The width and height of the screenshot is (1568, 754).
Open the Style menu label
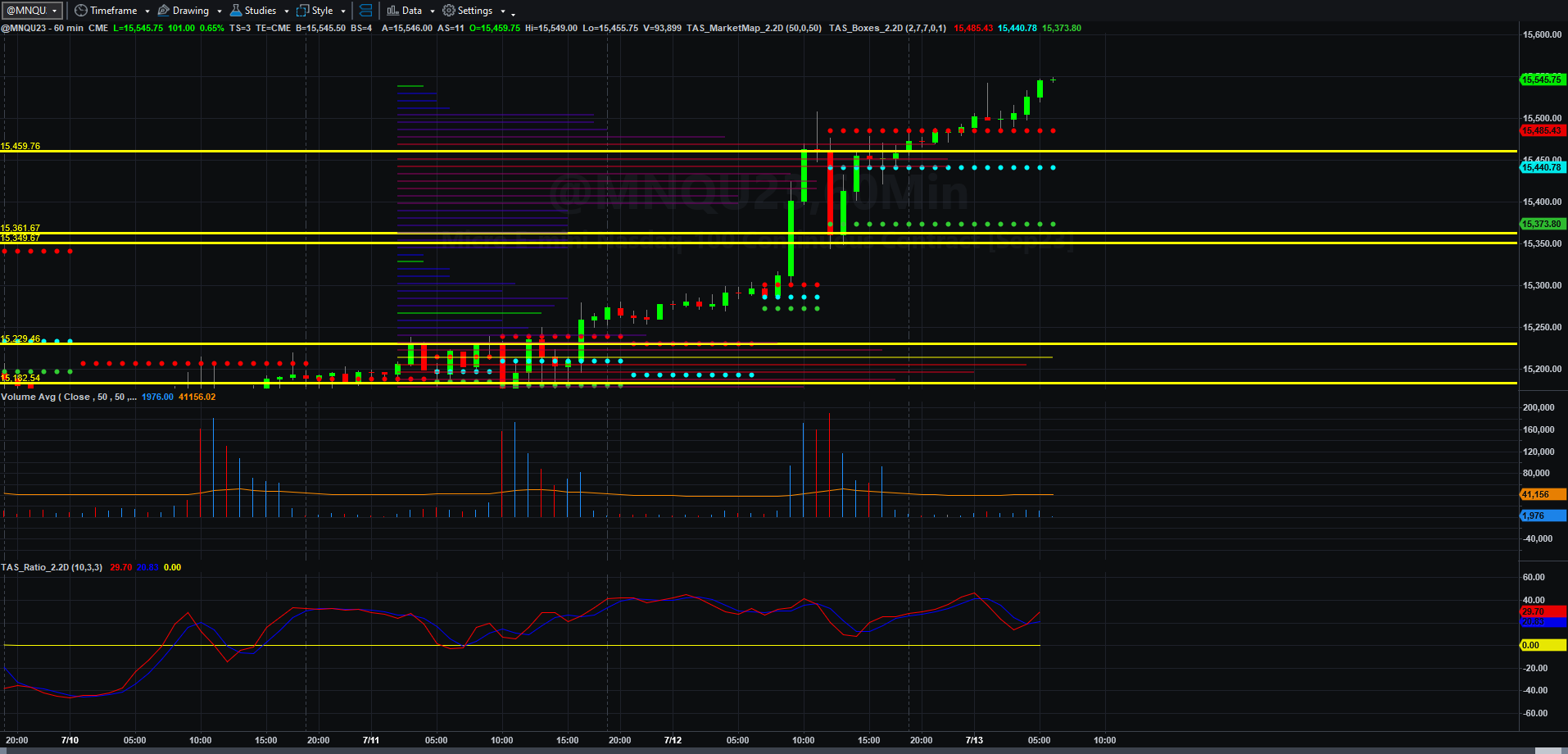tap(322, 11)
